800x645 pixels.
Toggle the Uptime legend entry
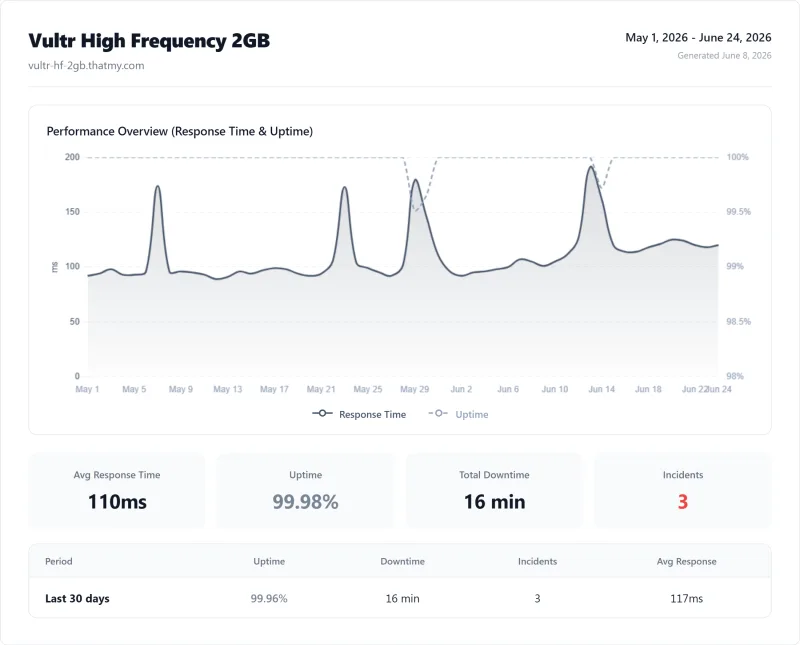point(458,414)
